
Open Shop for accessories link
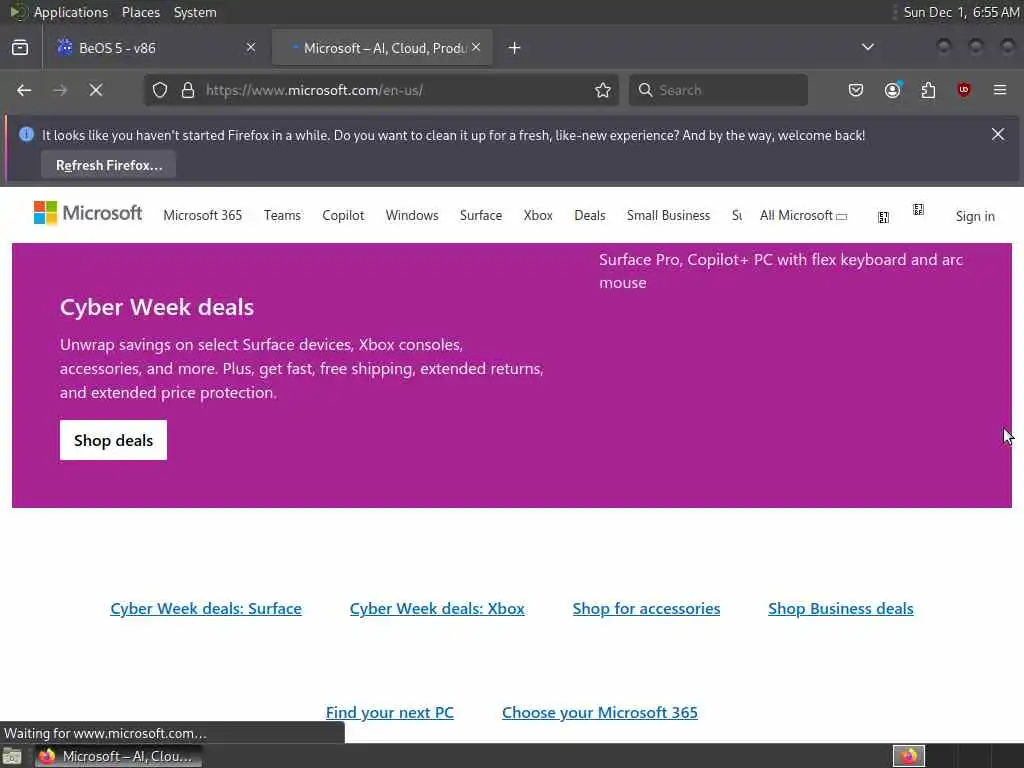coord(646,609)
